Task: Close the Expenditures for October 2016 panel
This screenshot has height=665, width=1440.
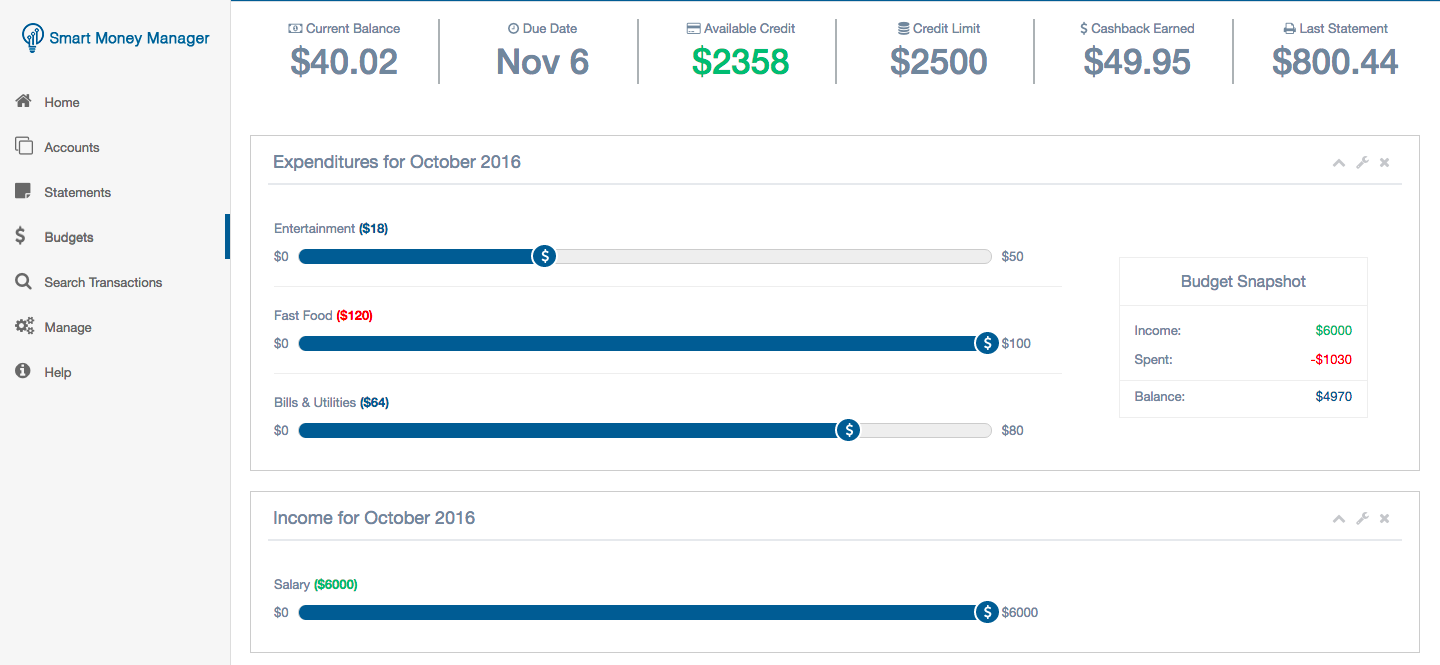Action: (1385, 162)
